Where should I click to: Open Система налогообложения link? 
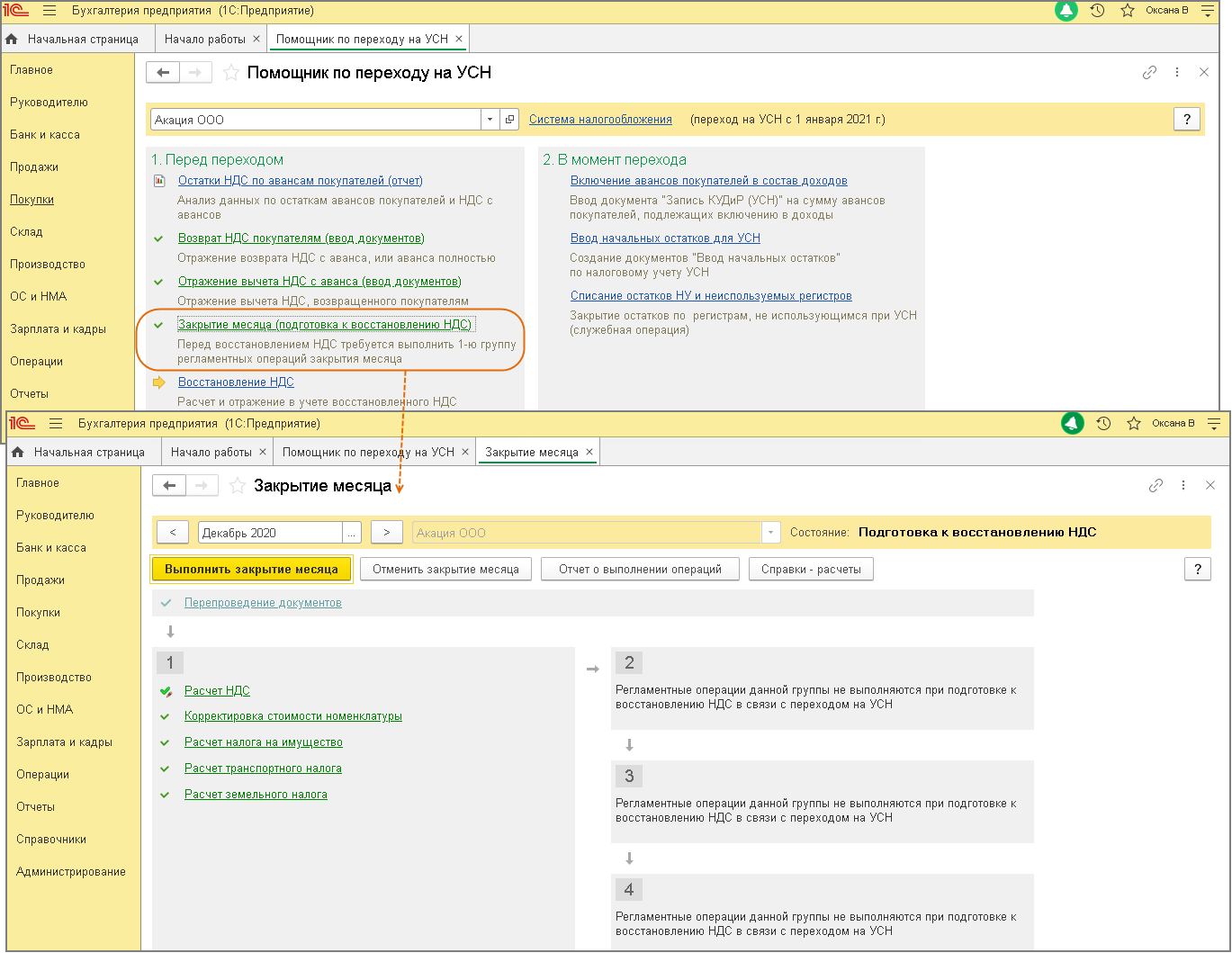[600, 119]
